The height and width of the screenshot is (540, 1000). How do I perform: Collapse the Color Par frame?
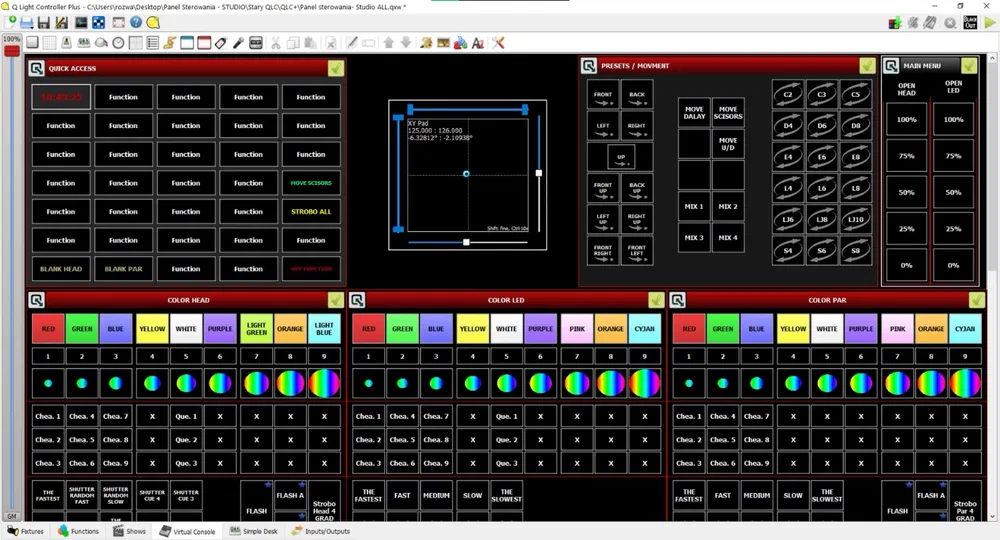point(677,300)
